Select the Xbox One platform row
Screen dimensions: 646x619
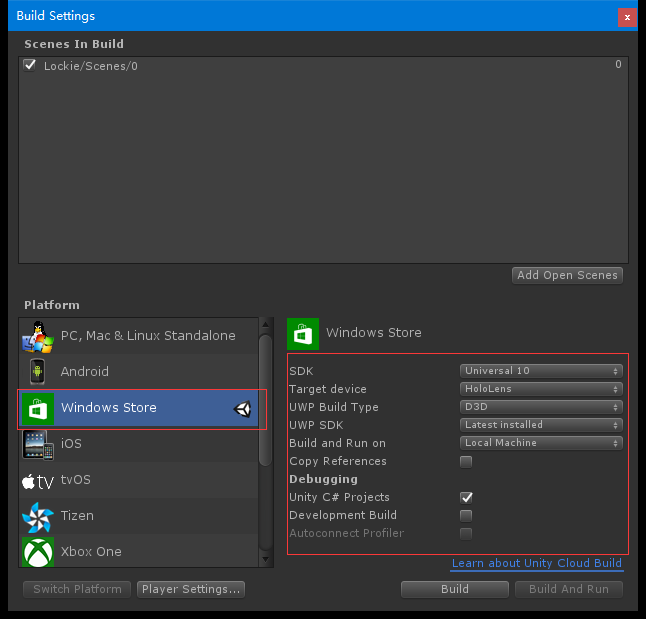tap(139, 551)
